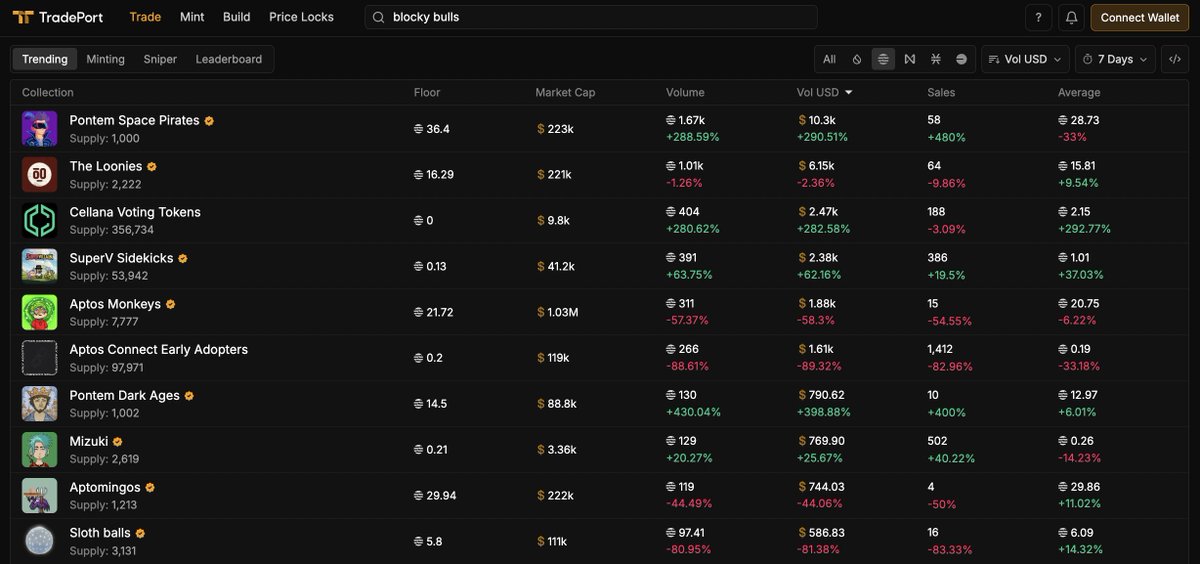Open the Trade menu
Viewport: 1200px width, 564px height.
click(x=145, y=17)
